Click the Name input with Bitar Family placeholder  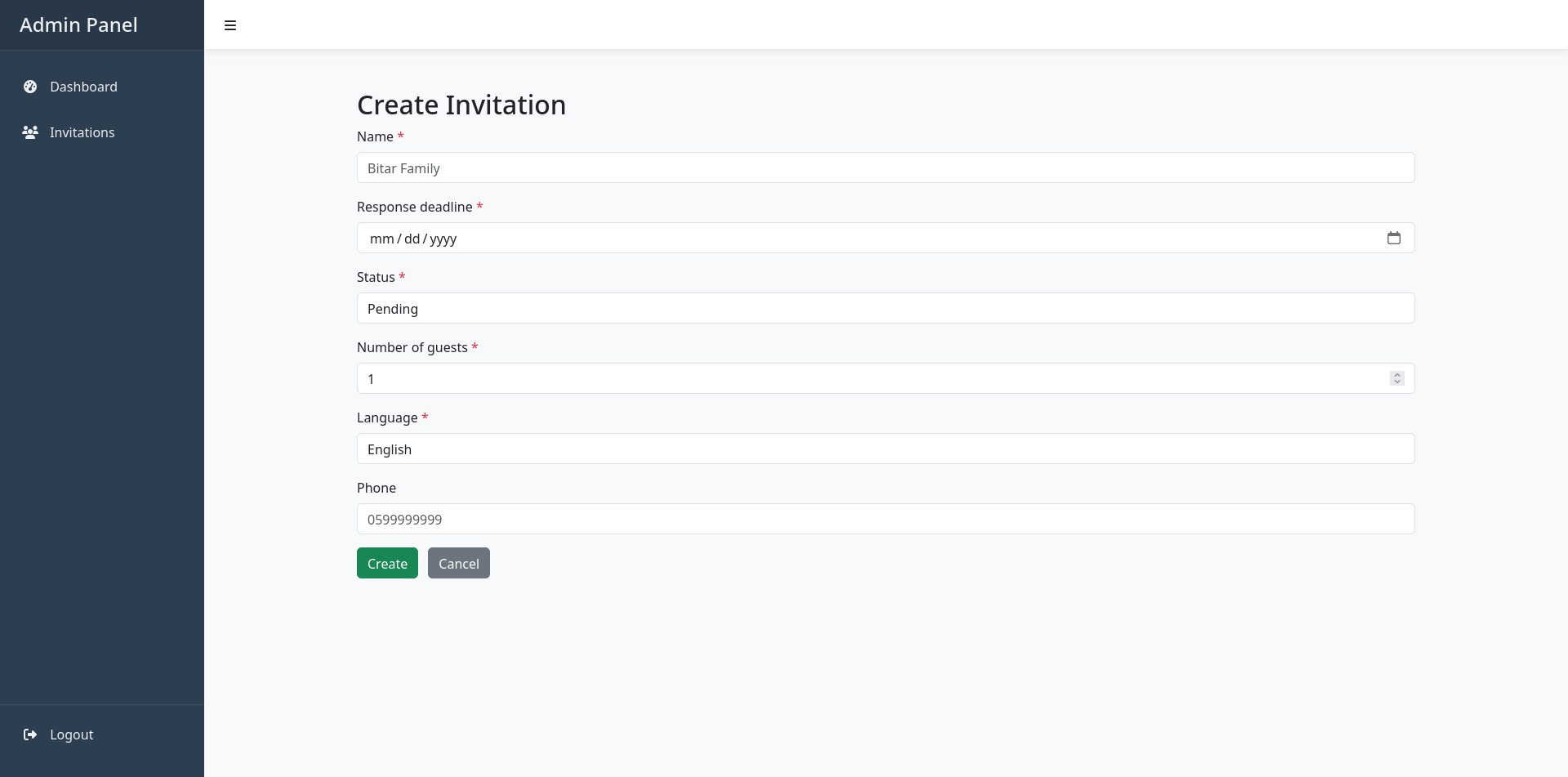point(885,167)
